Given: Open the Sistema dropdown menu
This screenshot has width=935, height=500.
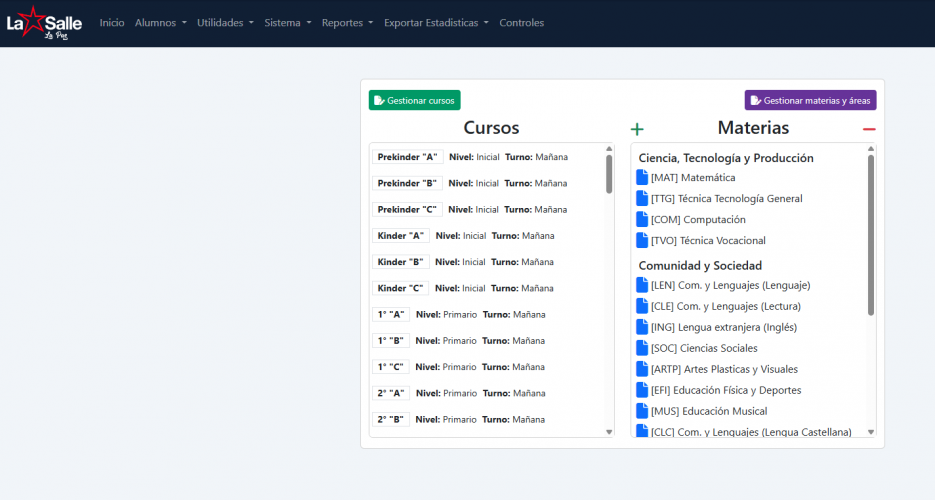Looking at the screenshot, I should [288, 23].
